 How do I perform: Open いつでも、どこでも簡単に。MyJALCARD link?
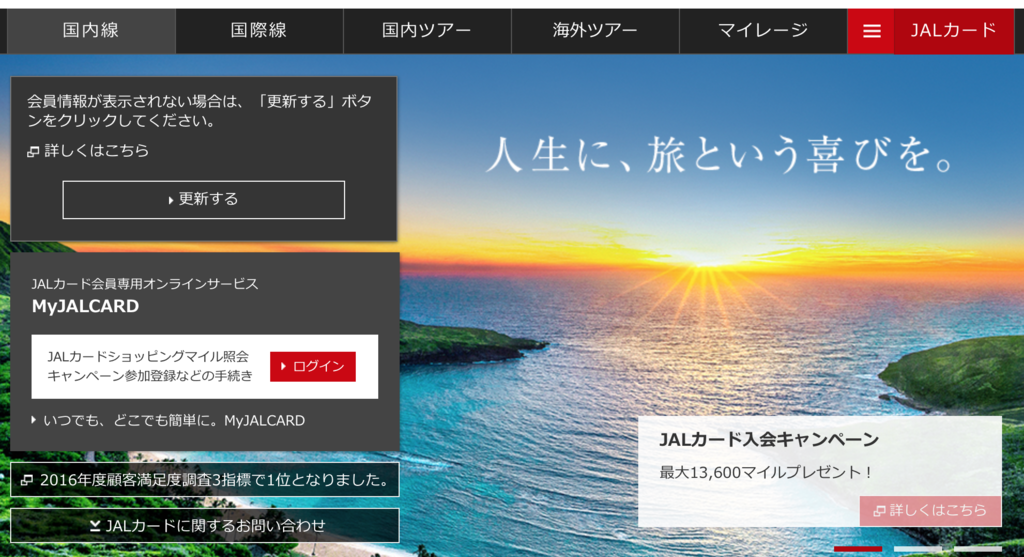tap(168, 421)
